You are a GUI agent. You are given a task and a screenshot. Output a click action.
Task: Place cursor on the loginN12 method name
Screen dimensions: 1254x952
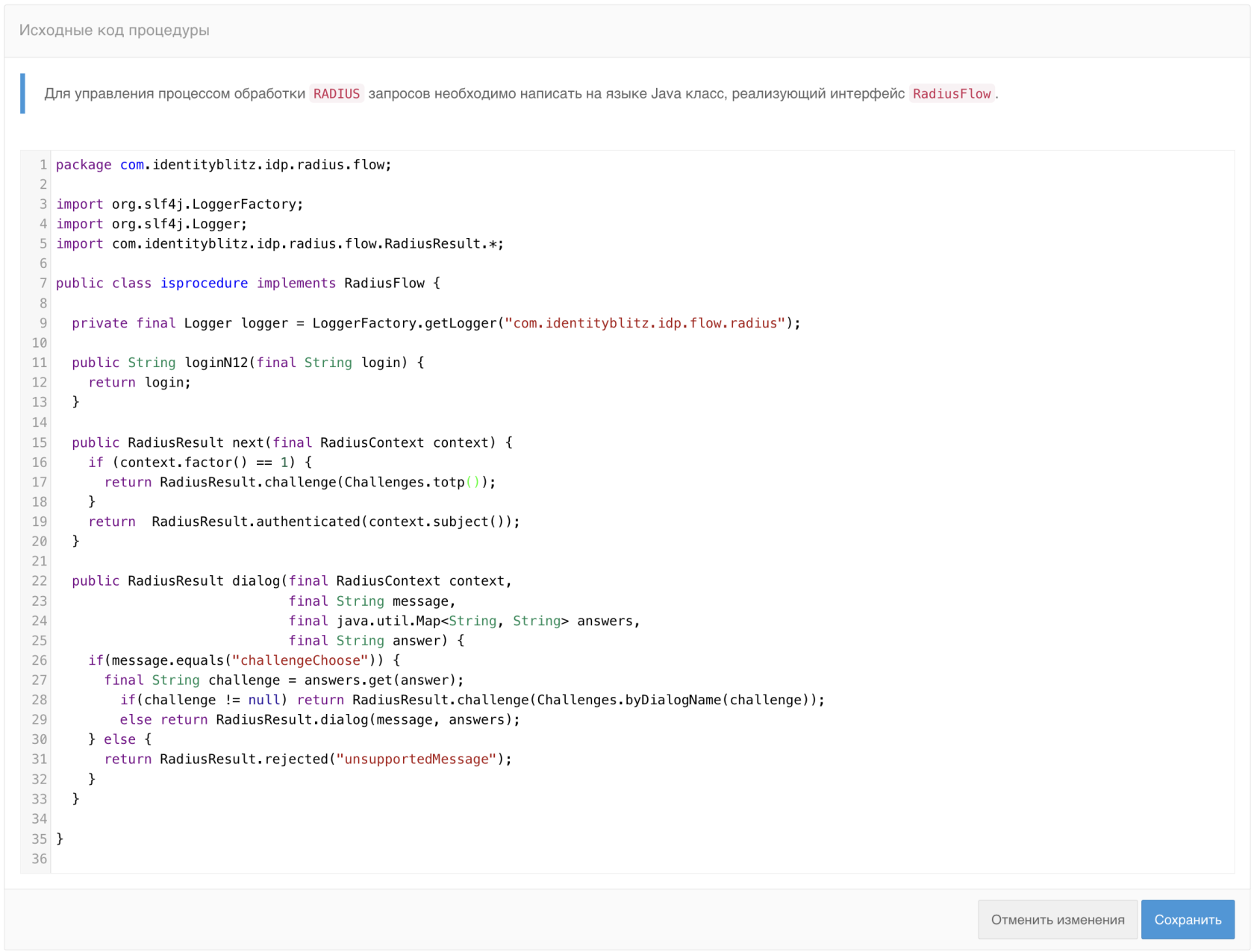coord(216,363)
